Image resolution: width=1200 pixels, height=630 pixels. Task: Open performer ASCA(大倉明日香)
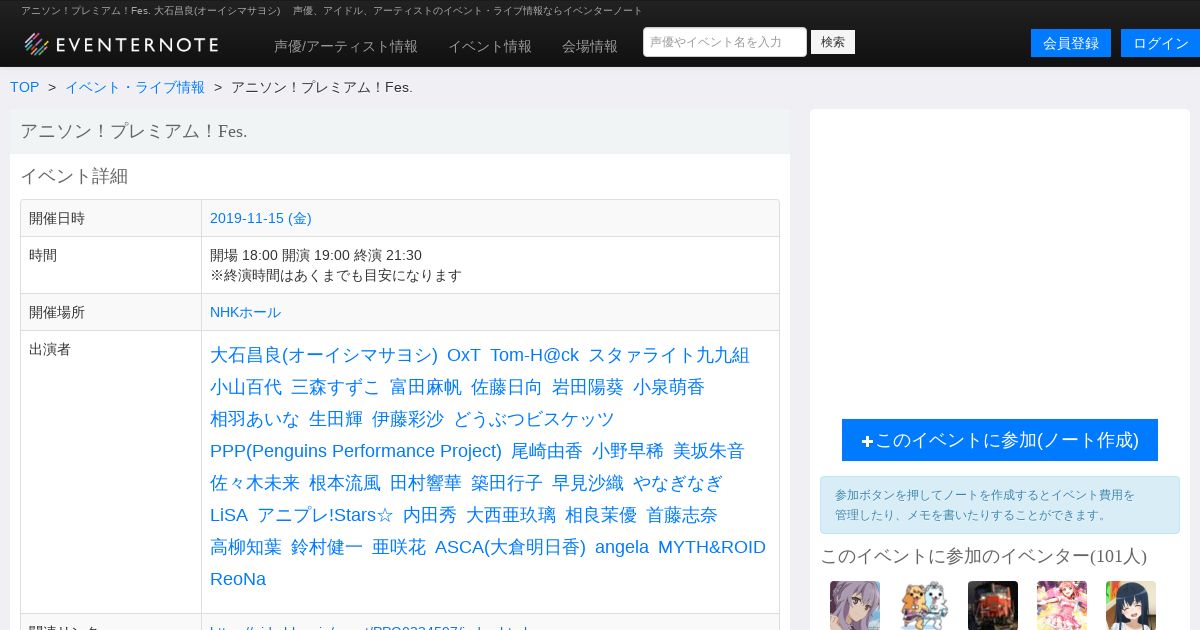(x=510, y=547)
